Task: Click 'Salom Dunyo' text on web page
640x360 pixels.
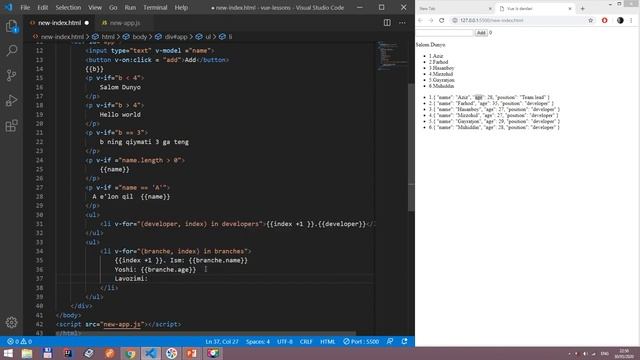Action: 431,44
